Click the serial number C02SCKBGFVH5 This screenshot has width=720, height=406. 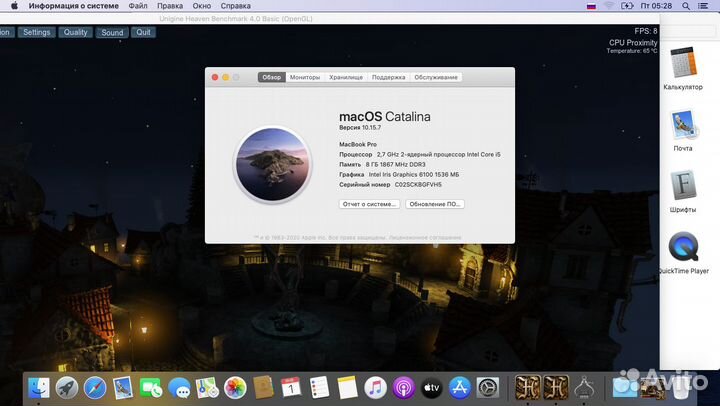click(418, 185)
